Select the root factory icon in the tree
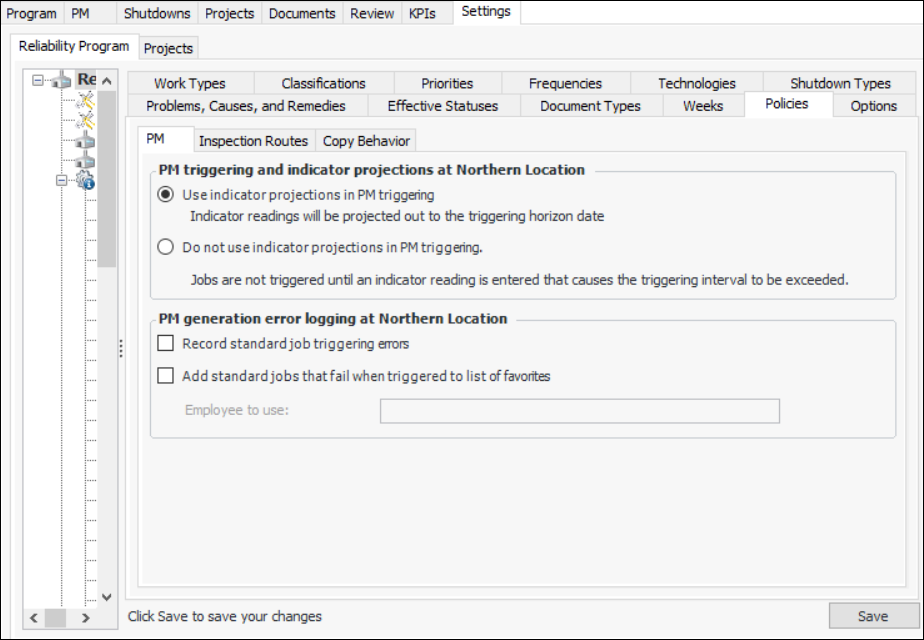This screenshot has width=924, height=640. 61,80
